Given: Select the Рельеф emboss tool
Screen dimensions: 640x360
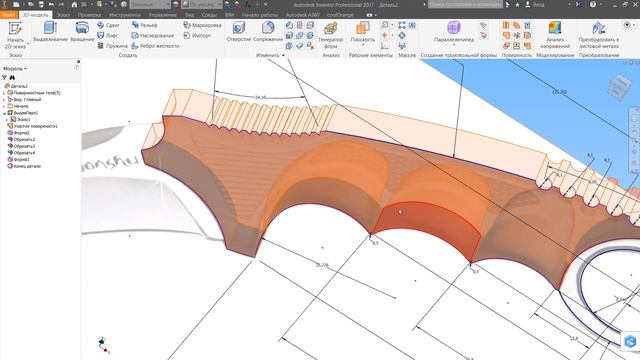Looking at the screenshot, I should 144,25.
